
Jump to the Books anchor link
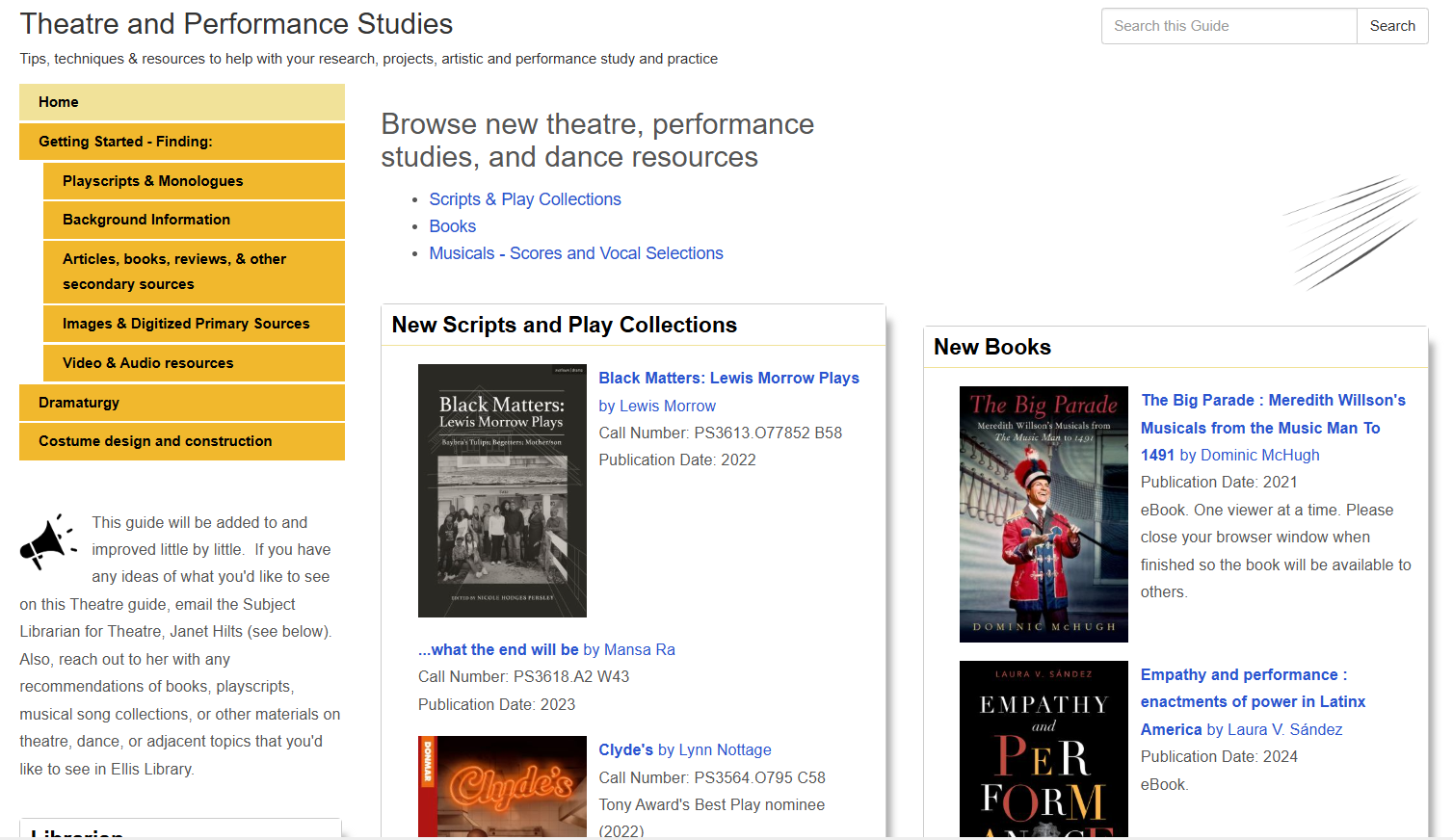[x=453, y=226]
